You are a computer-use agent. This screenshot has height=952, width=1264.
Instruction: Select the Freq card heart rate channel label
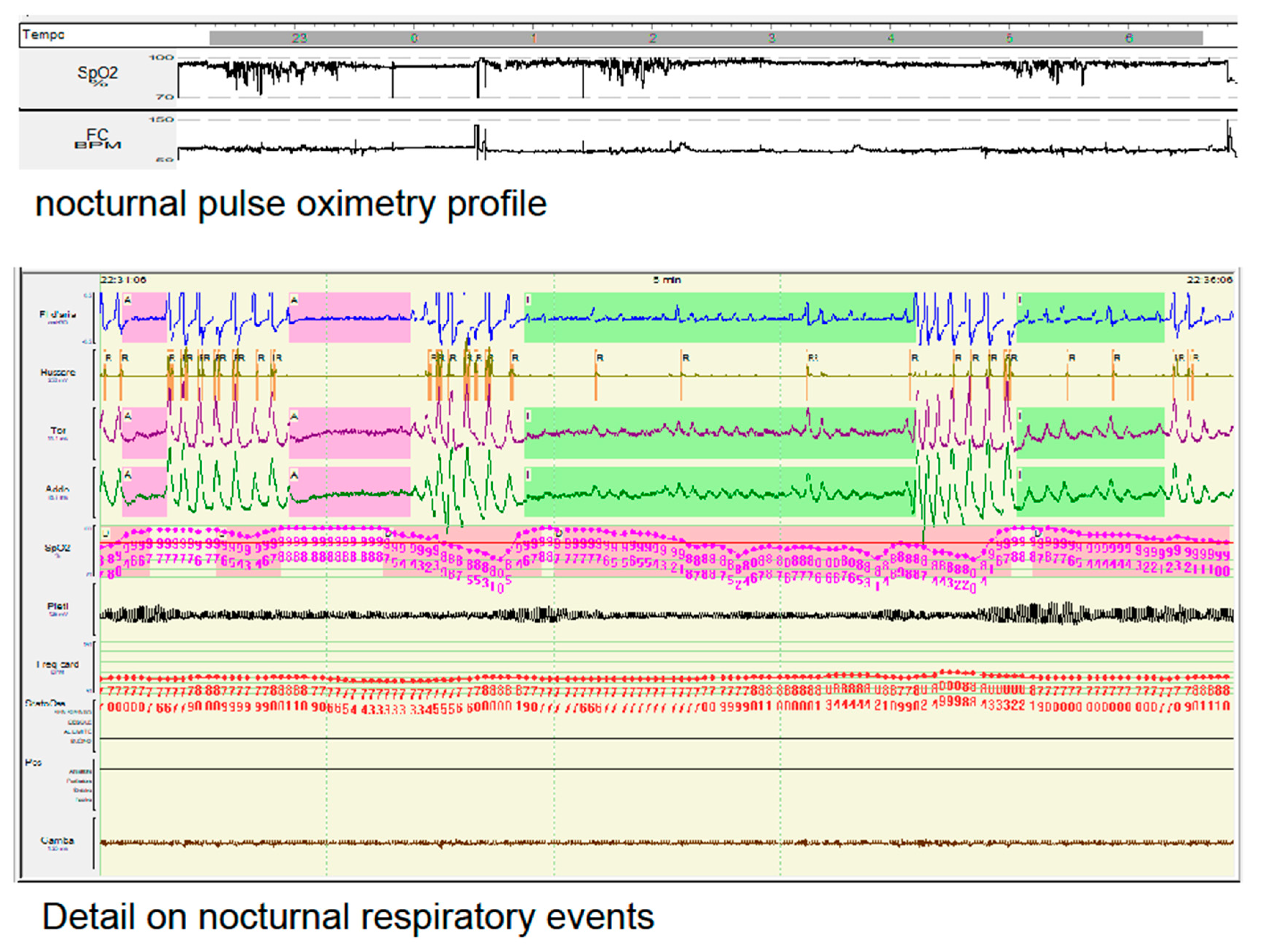click(x=57, y=665)
